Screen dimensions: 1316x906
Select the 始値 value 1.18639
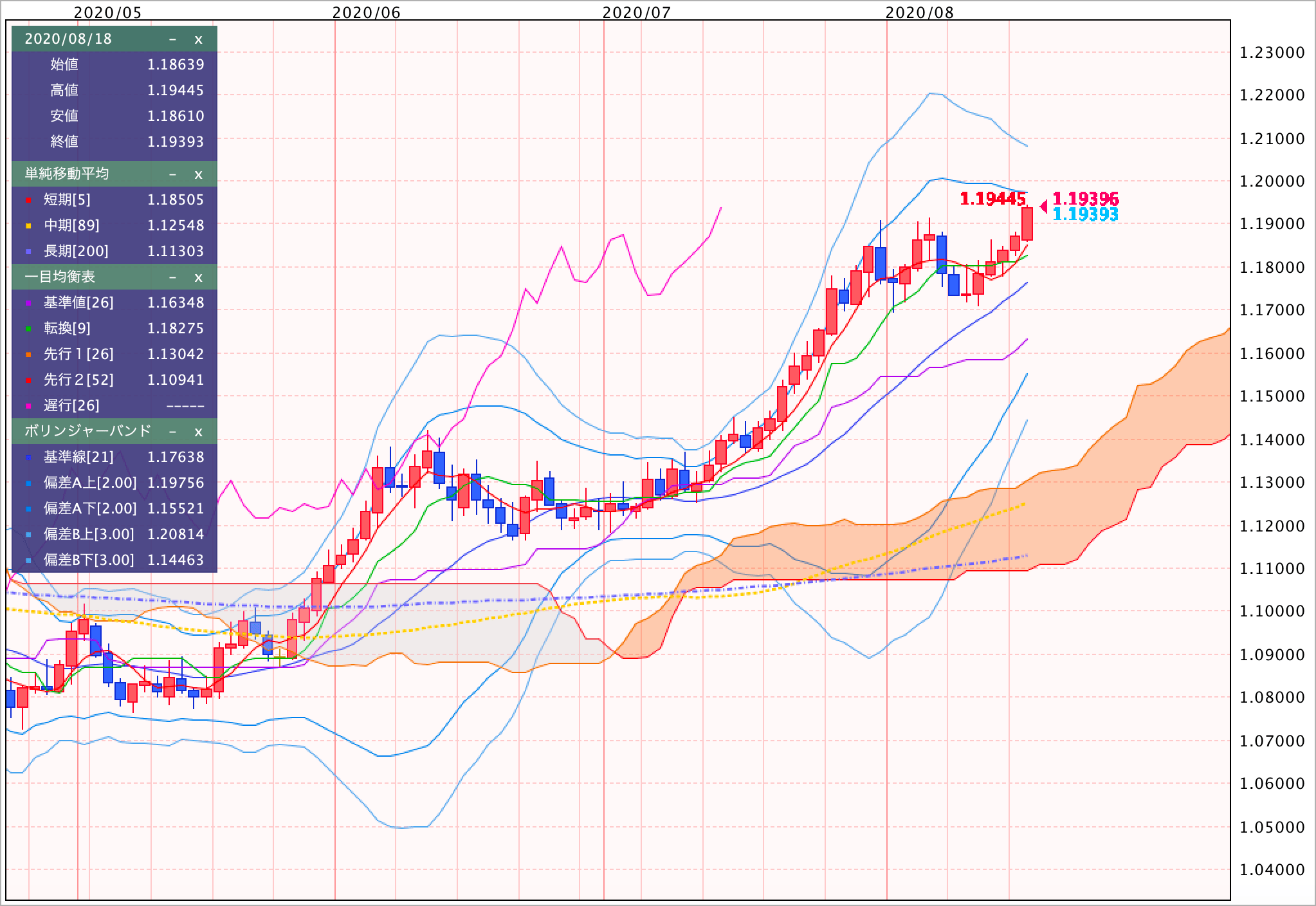[176, 64]
